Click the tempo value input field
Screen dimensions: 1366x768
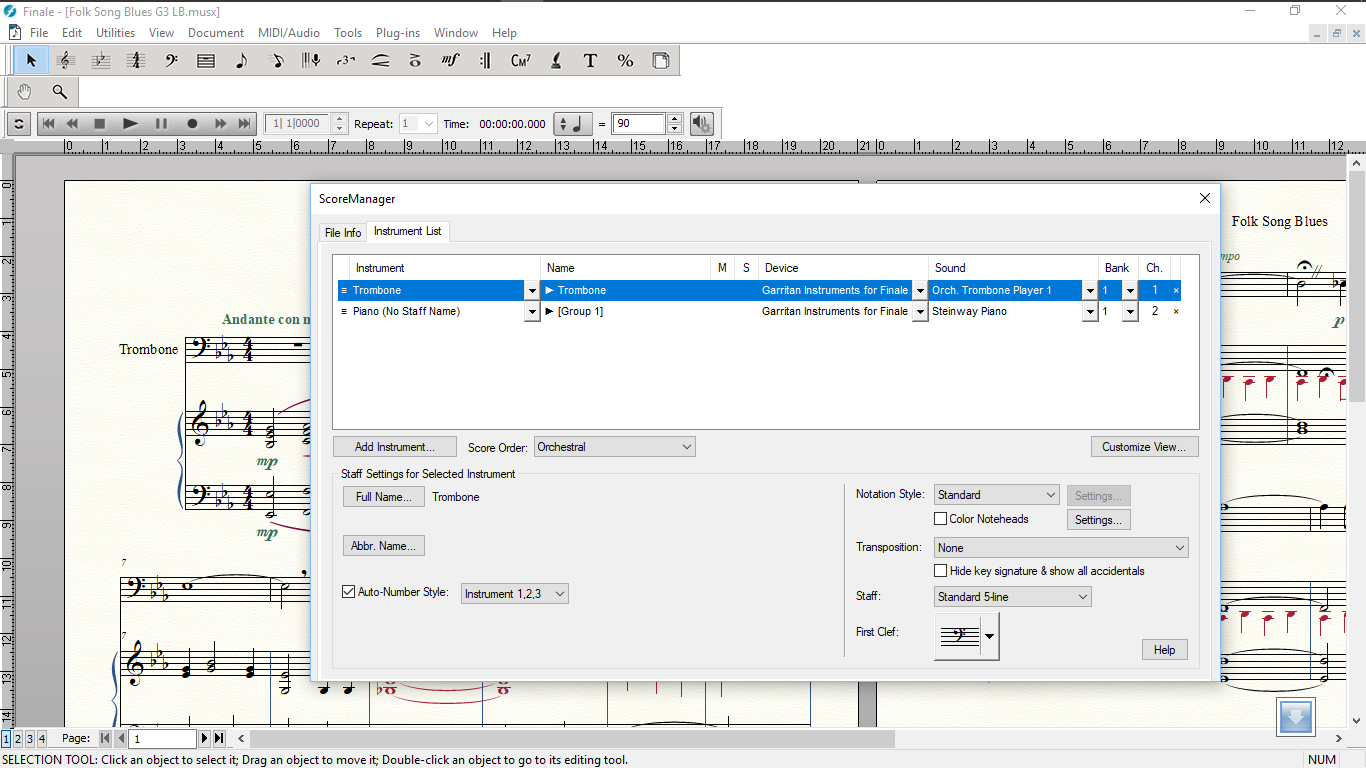click(638, 124)
